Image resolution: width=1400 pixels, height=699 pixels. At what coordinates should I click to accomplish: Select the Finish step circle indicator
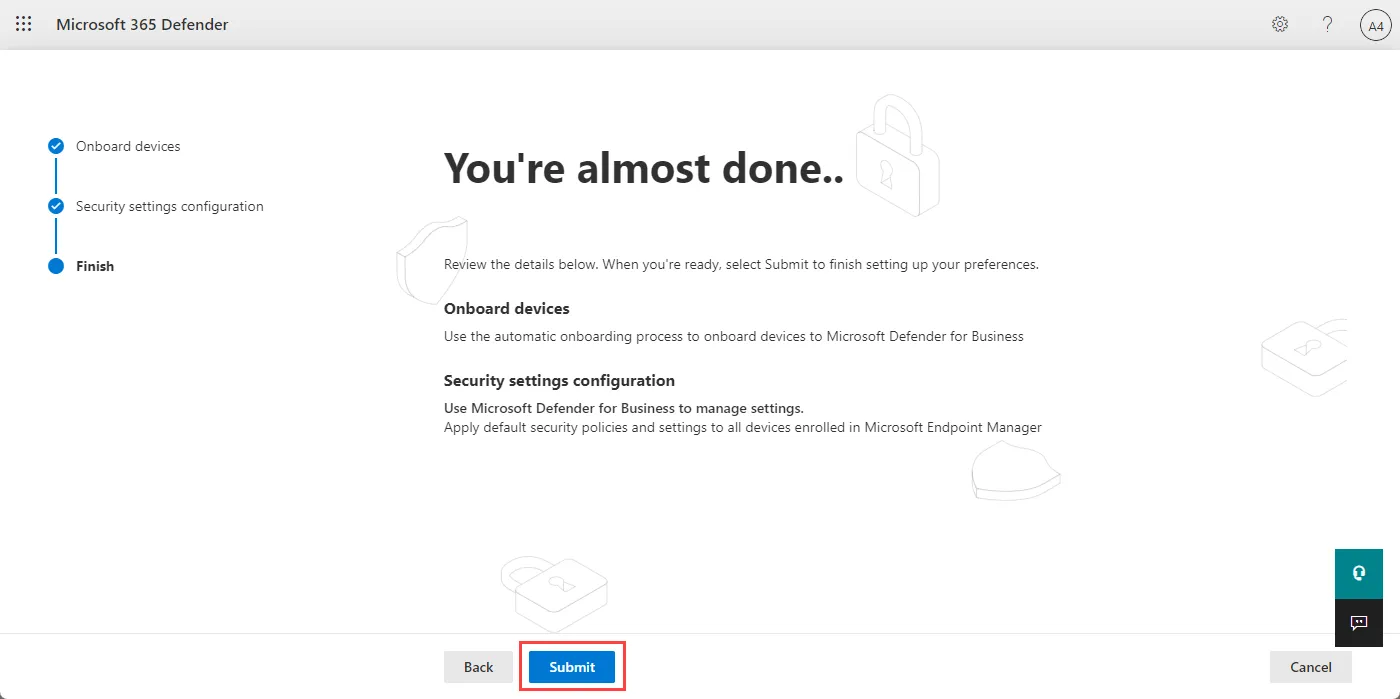point(56,266)
